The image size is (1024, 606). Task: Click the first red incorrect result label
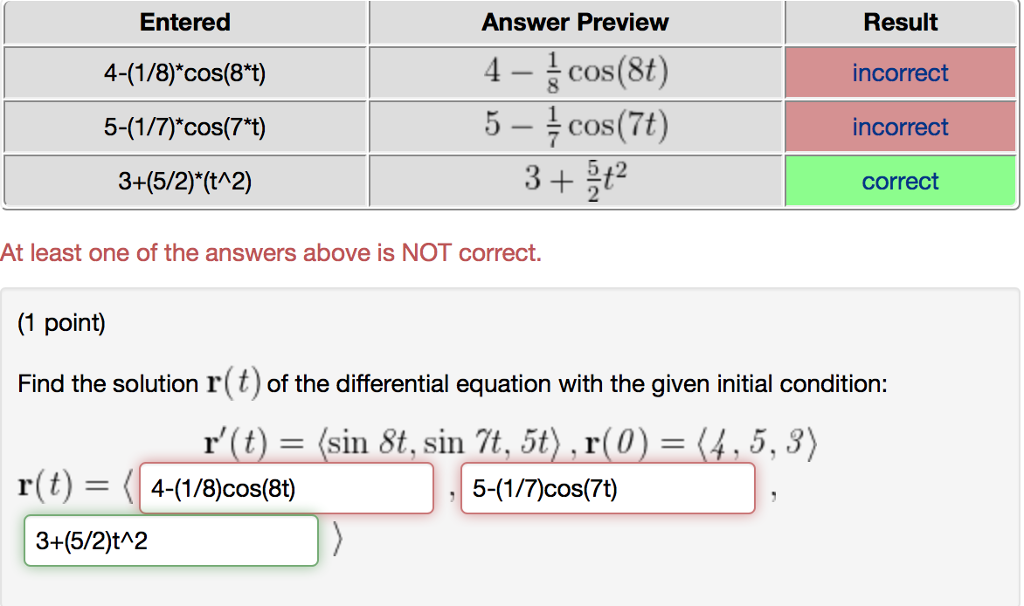[899, 72]
